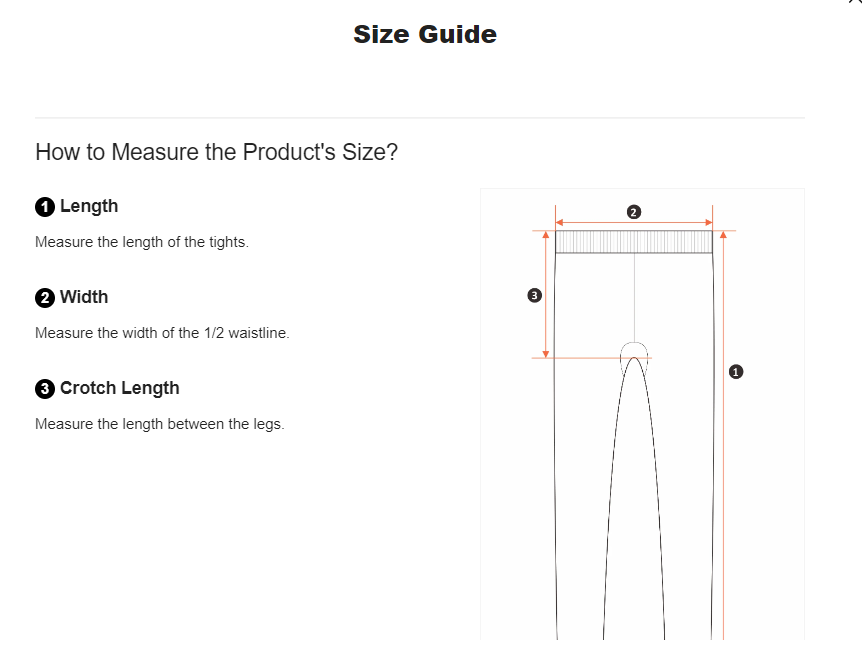Click the number 1 badge beside Length heading

point(45,207)
